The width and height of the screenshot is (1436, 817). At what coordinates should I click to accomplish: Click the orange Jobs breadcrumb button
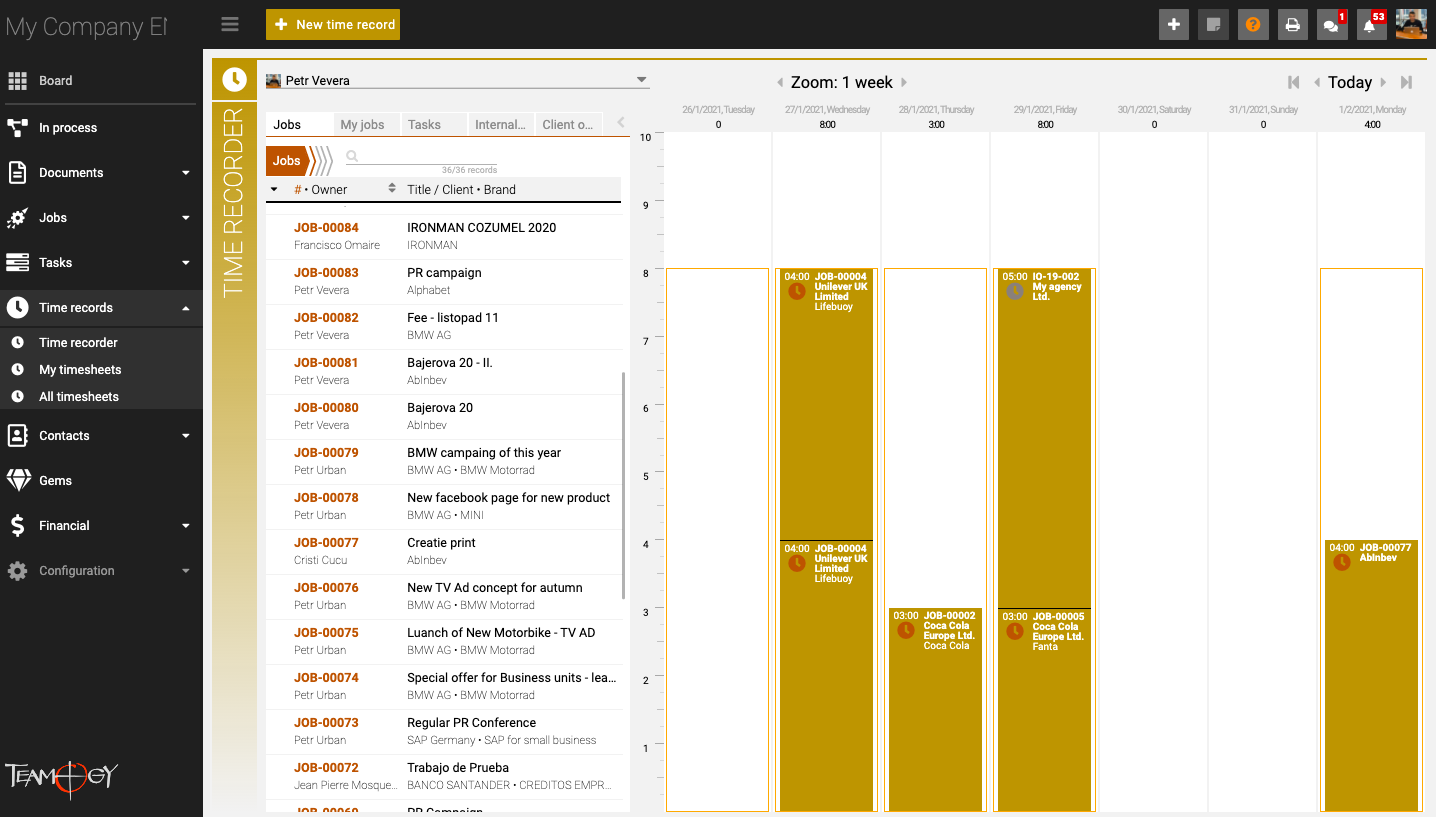point(287,161)
